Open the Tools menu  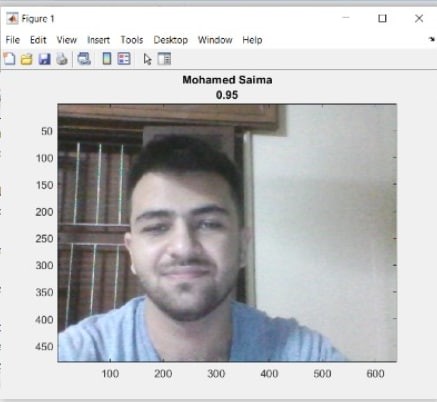132,40
